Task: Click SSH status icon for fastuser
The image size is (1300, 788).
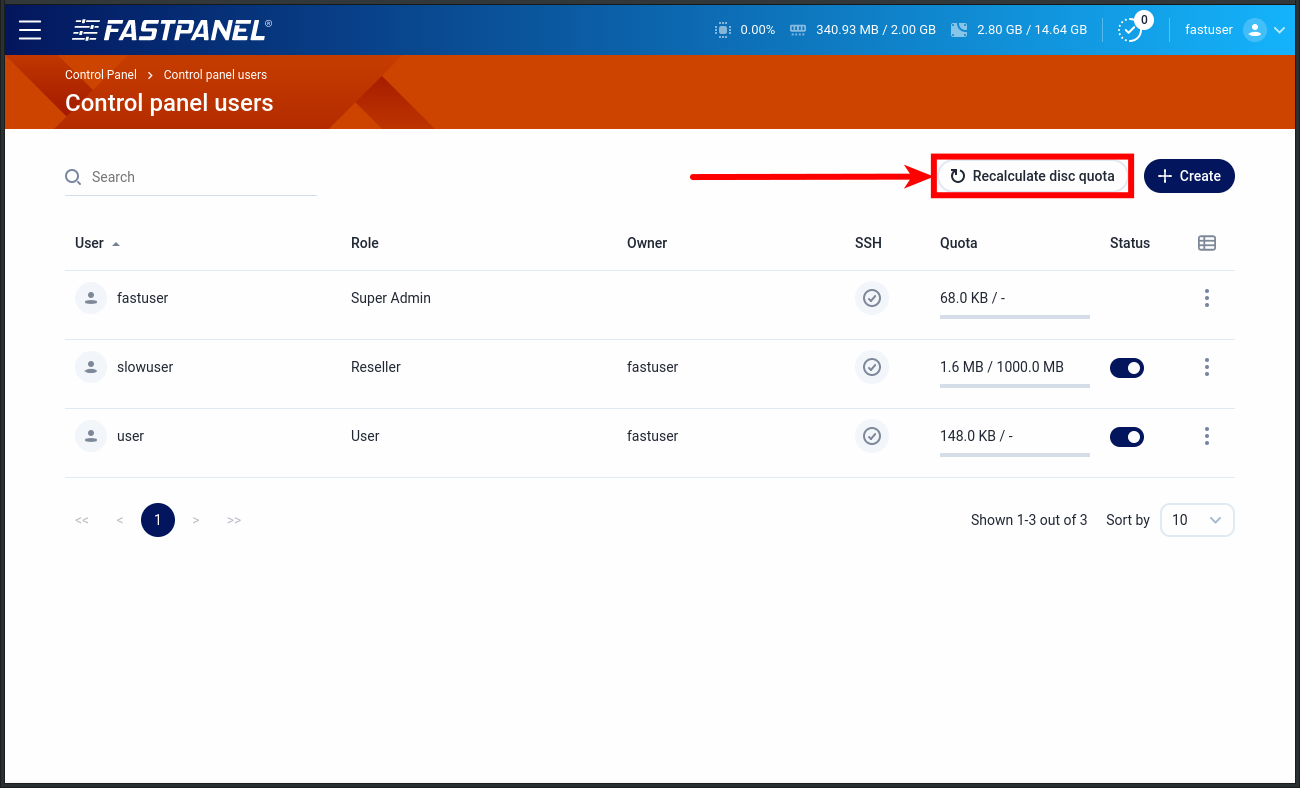Action: tap(872, 298)
